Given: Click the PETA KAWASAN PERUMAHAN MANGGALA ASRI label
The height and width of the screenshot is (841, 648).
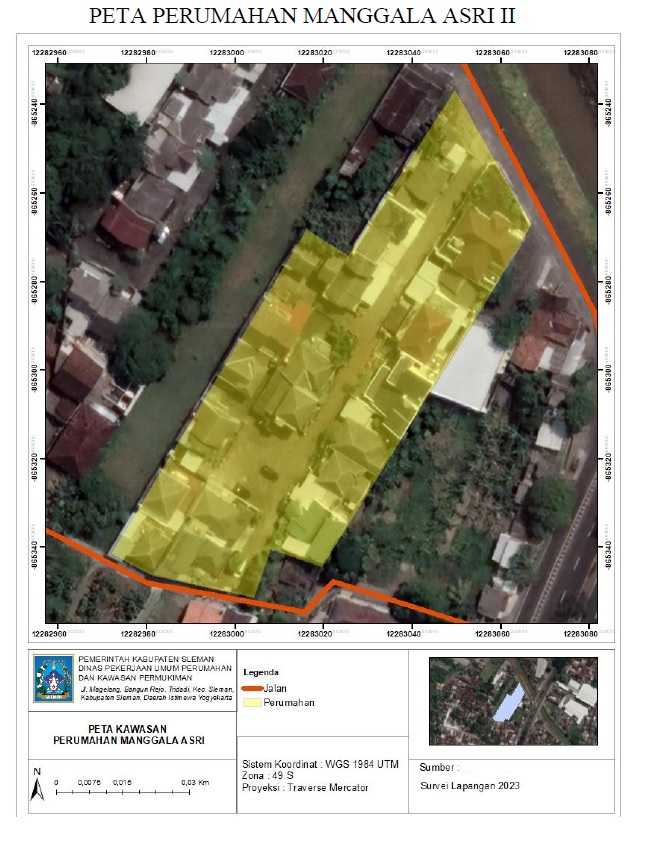Looking at the screenshot, I should click(128, 734).
